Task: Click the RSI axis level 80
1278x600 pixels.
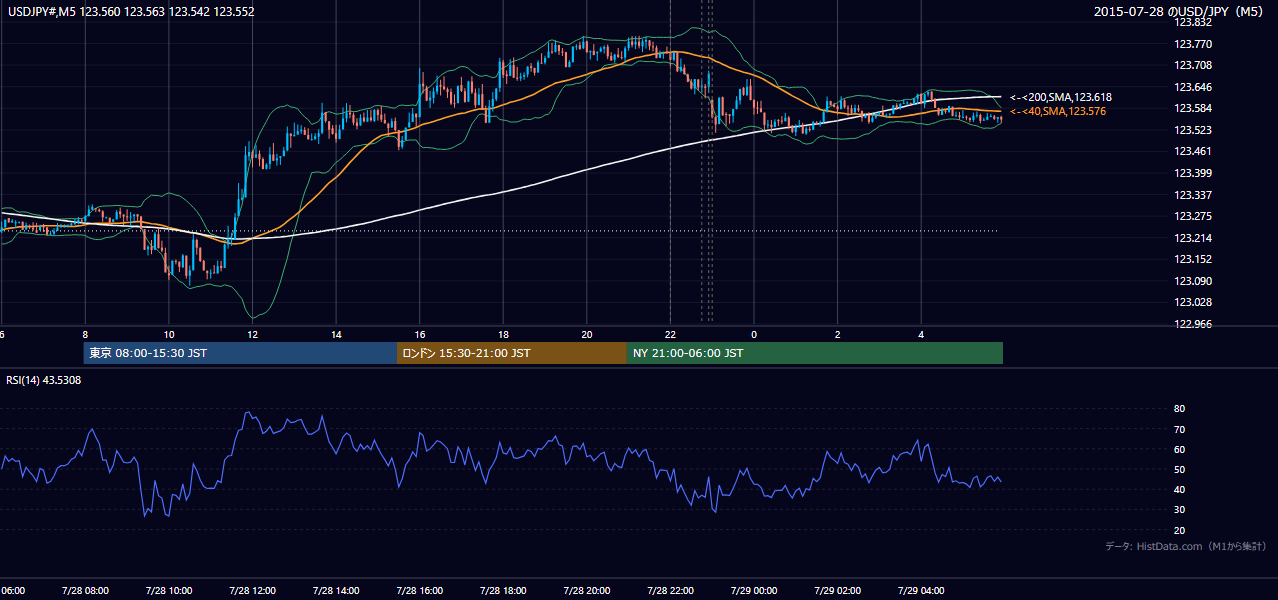Action: pyautogui.click(x=1179, y=409)
